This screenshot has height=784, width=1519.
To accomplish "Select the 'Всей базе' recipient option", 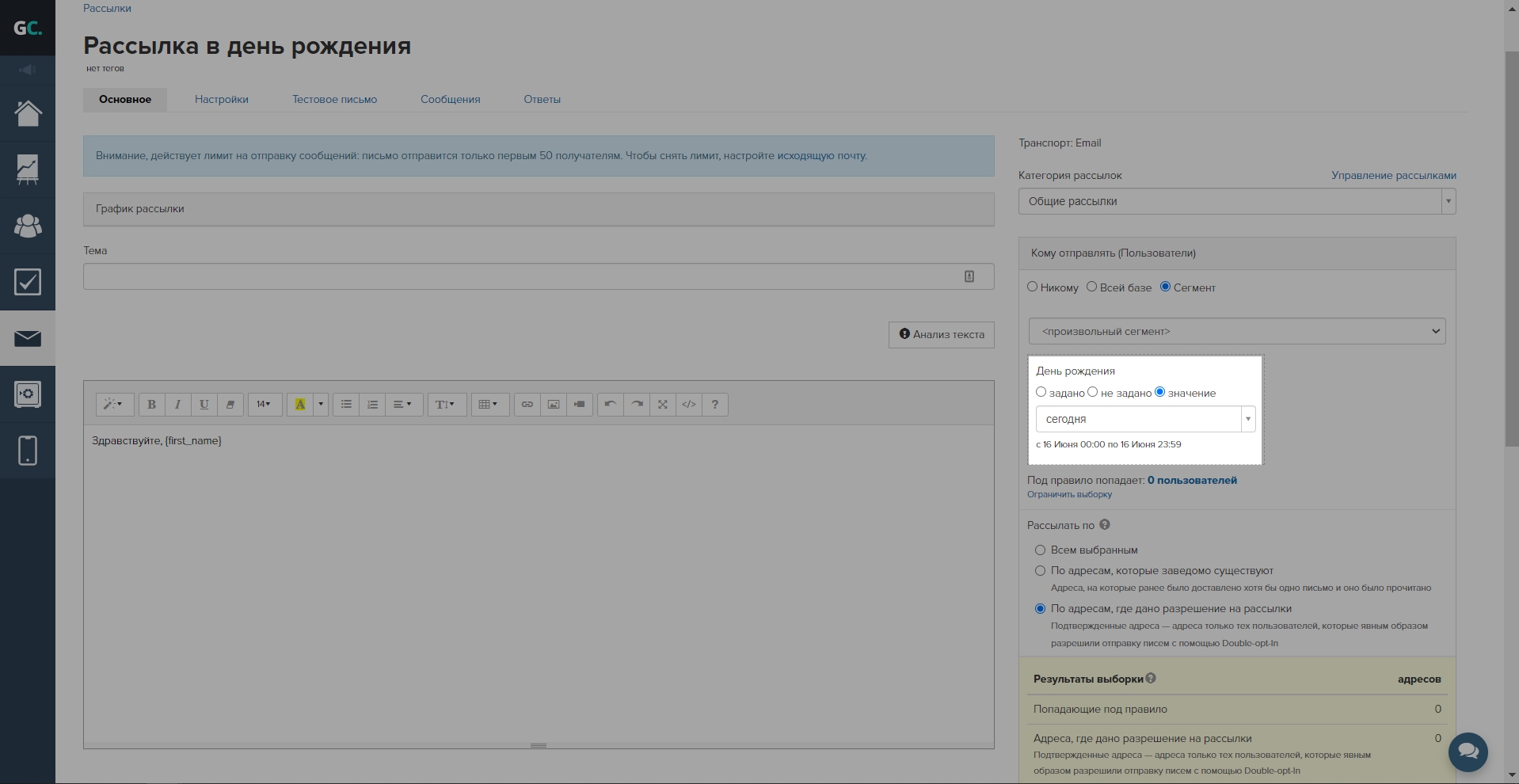I will 1091,287.
